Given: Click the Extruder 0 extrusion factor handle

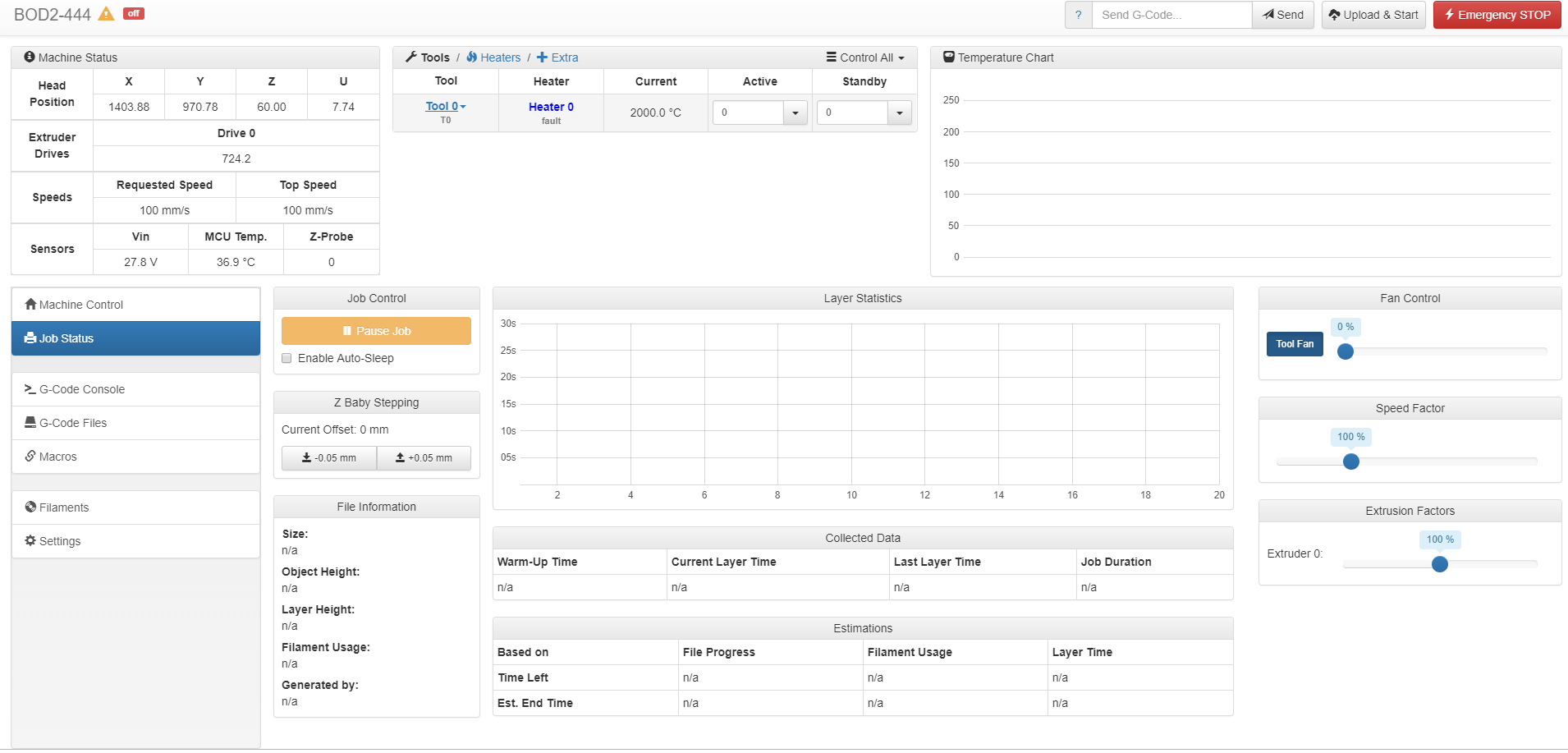Looking at the screenshot, I should [1440, 564].
